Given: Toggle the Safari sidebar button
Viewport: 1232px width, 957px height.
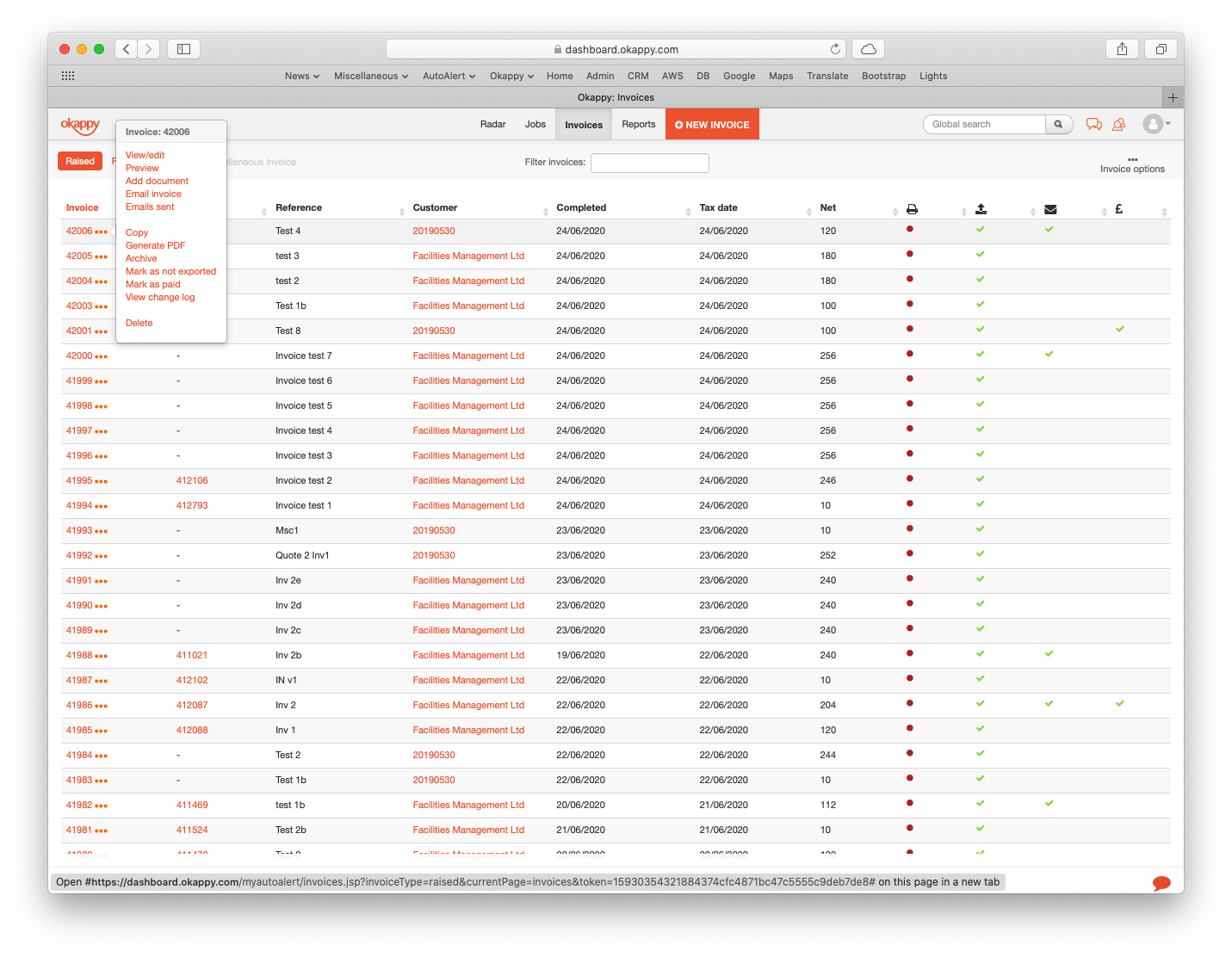Looking at the screenshot, I should (183, 49).
